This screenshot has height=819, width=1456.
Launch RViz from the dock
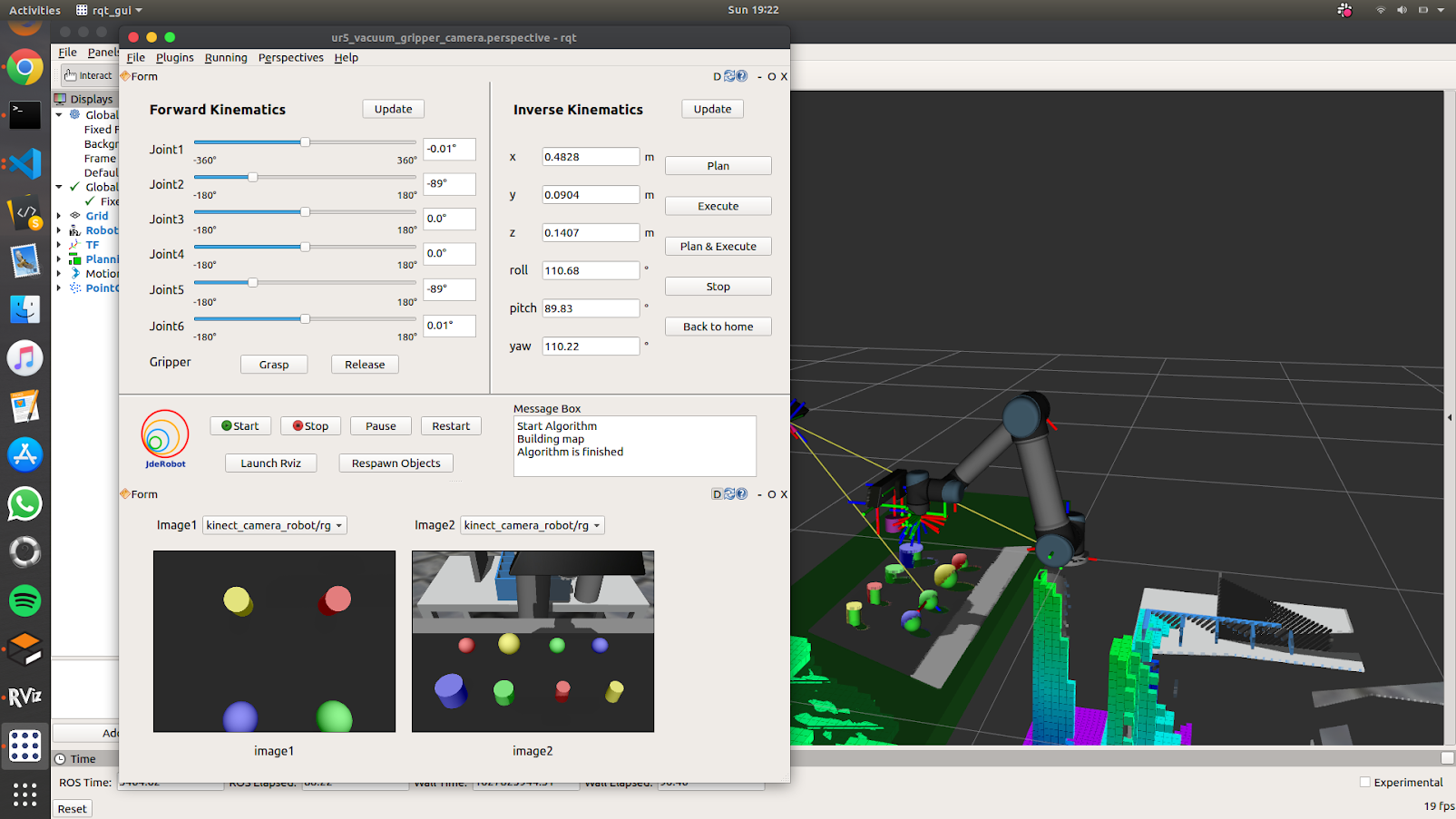pos(24,697)
